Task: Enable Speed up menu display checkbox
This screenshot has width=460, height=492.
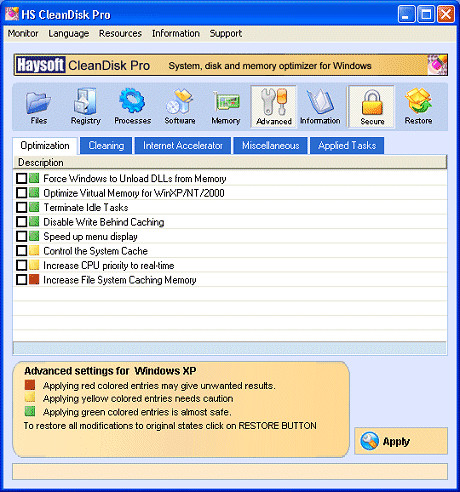Action: pyautogui.click(x=22, y=236)
